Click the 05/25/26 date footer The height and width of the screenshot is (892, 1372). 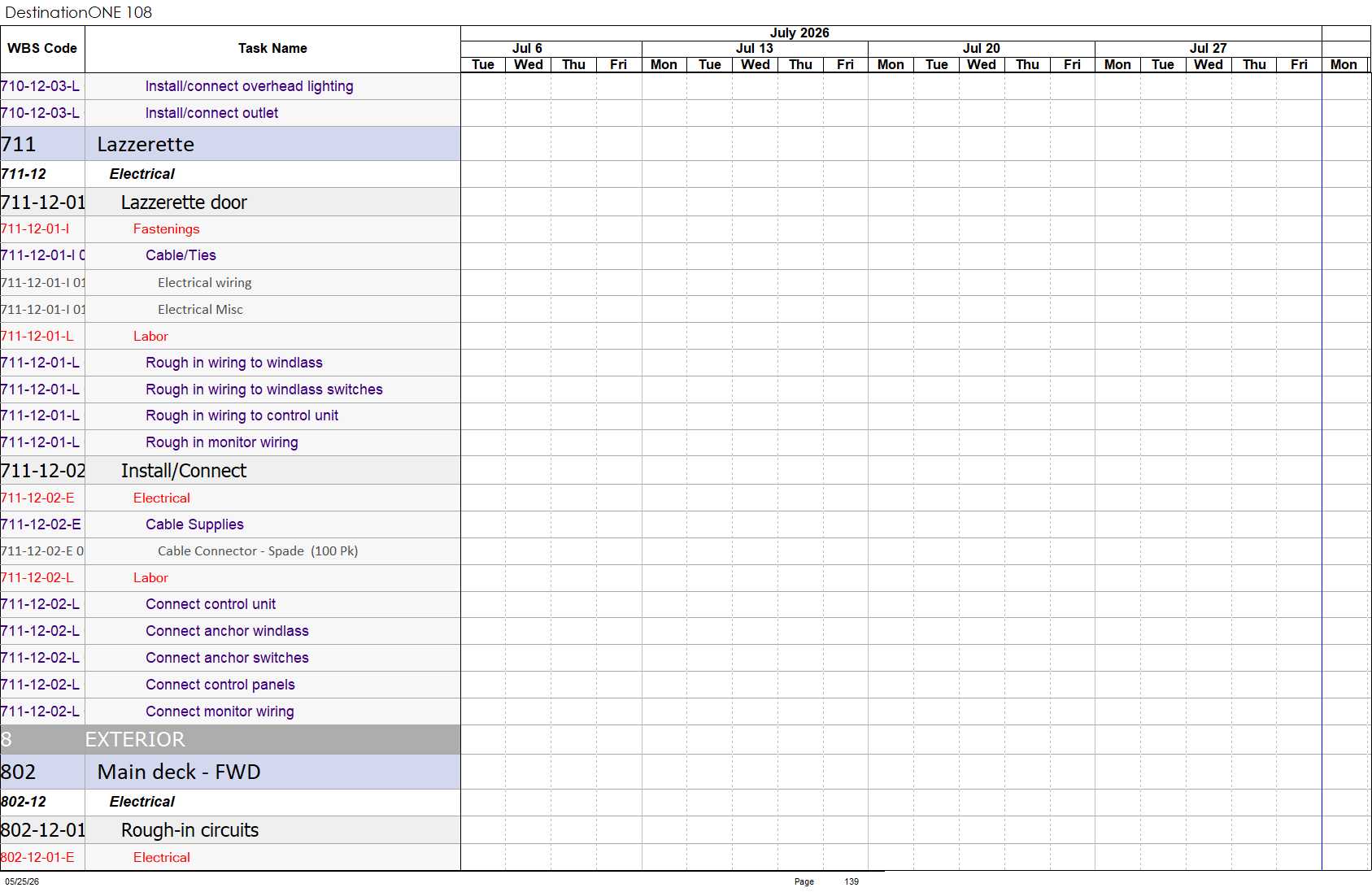point(22,881)
